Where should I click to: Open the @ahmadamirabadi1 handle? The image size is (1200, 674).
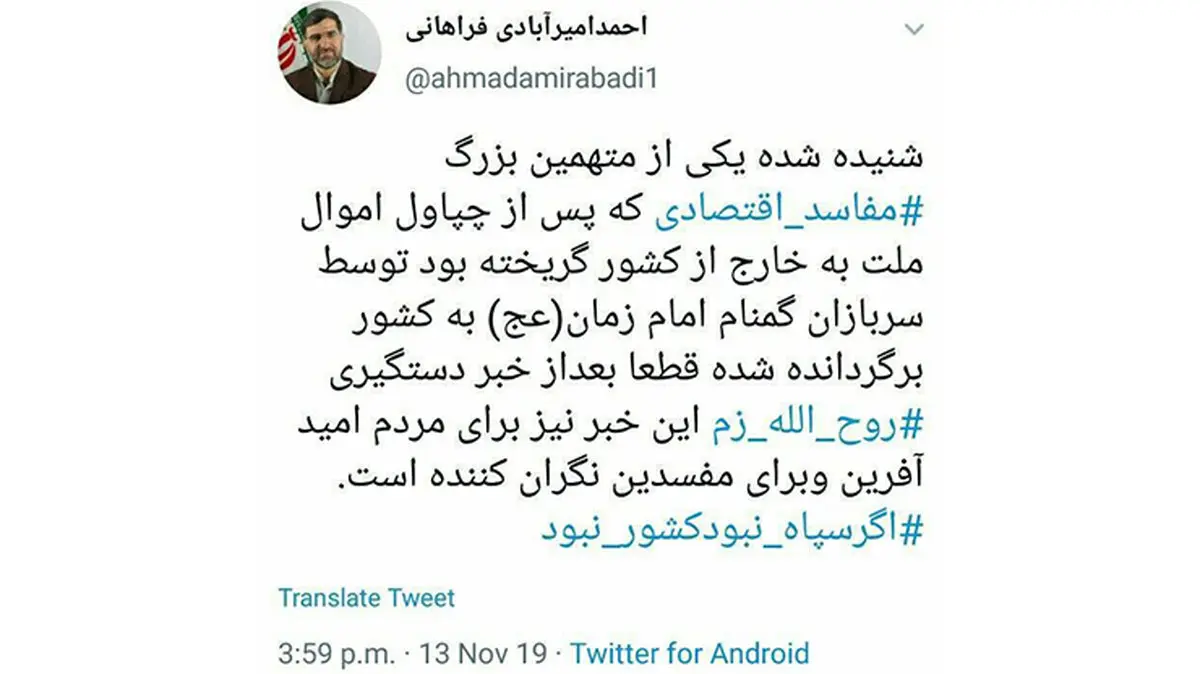click(531, 81)
